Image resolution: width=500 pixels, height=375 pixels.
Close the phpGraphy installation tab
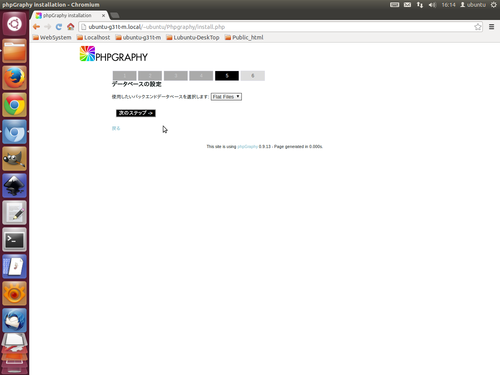103,15
